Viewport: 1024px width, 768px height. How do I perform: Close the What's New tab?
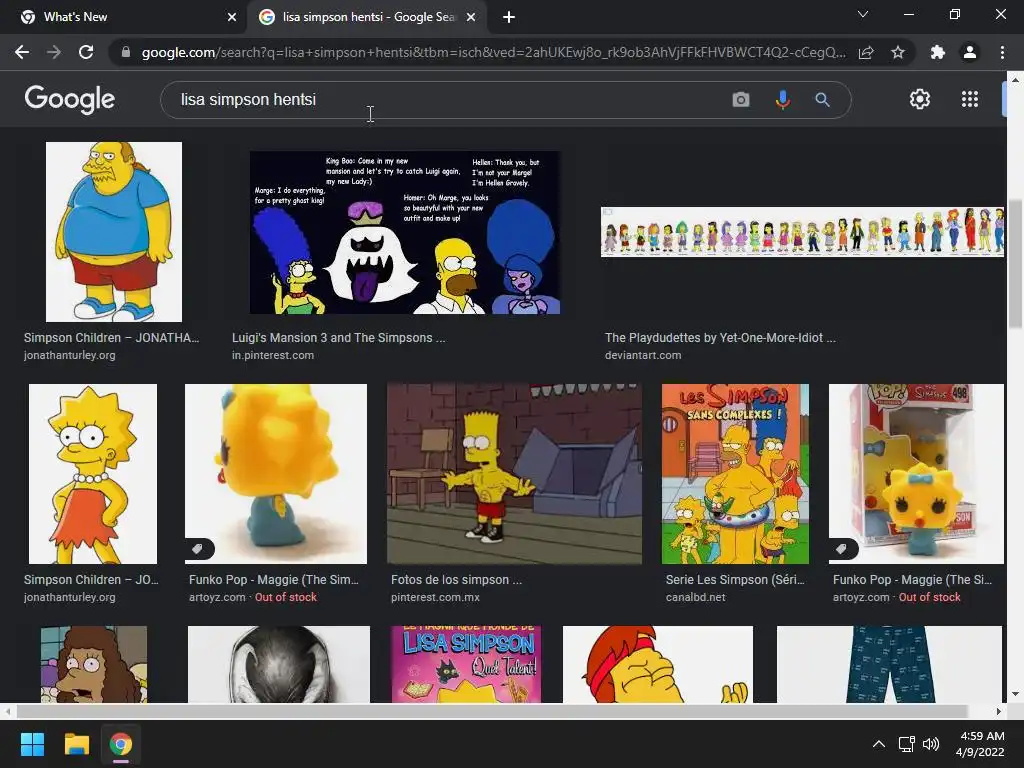pyautogui.click(x=232, y=17)
